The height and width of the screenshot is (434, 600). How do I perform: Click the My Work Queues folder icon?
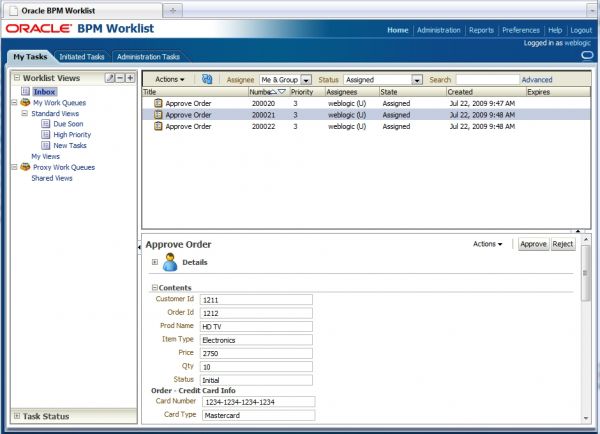tap(25, 102)
